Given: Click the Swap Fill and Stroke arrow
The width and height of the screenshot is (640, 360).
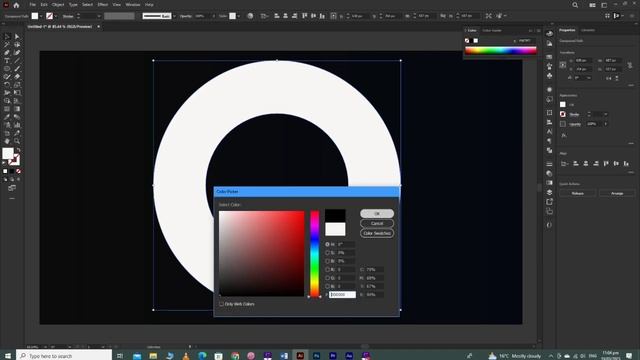Looking at the screenshot, I should (x=18, y=150).
